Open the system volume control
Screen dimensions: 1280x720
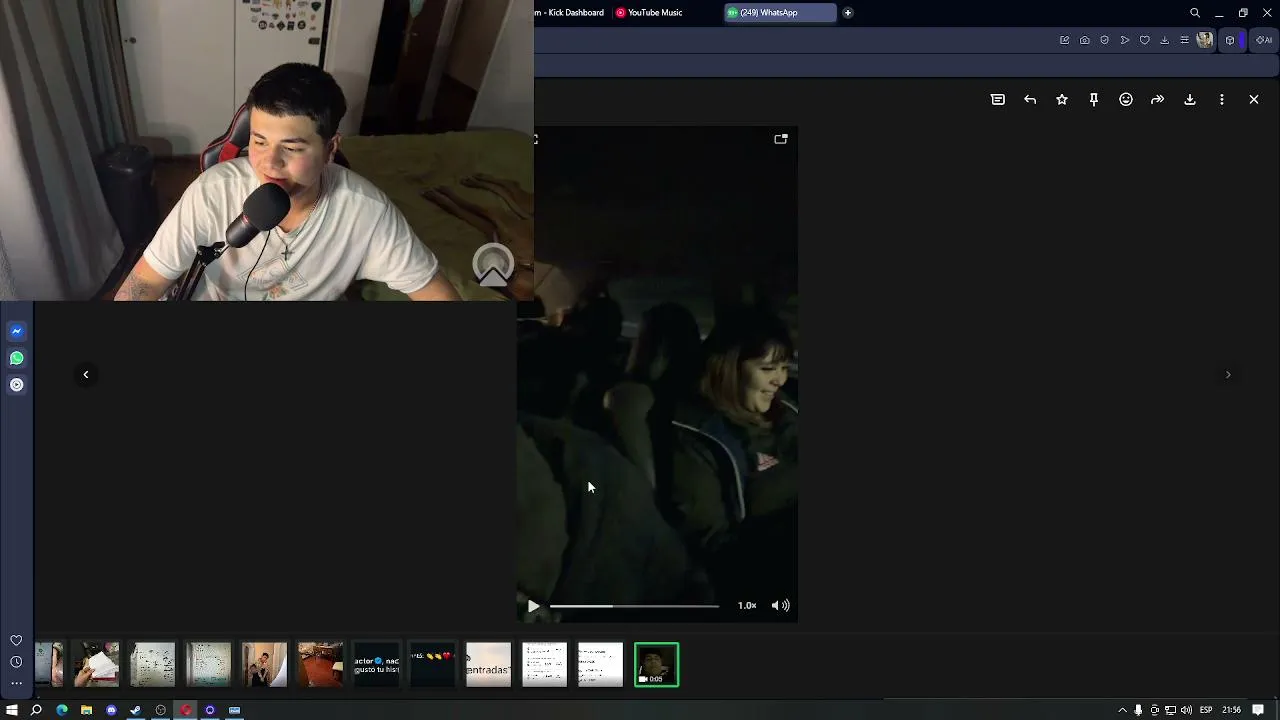[x=1186, y=710]
